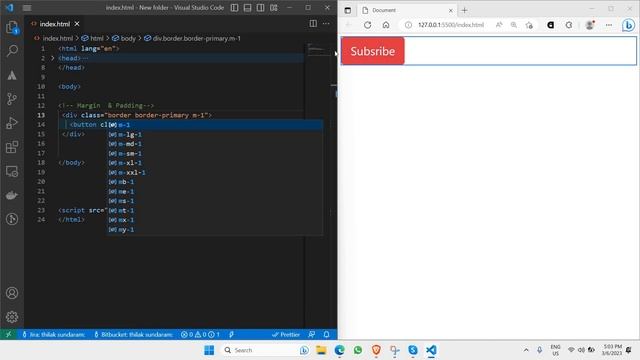Viewport: 640px width, 360px height.
Task: Select the index.html editor tab
Action: pyautogui.click(x=55, y=24)
